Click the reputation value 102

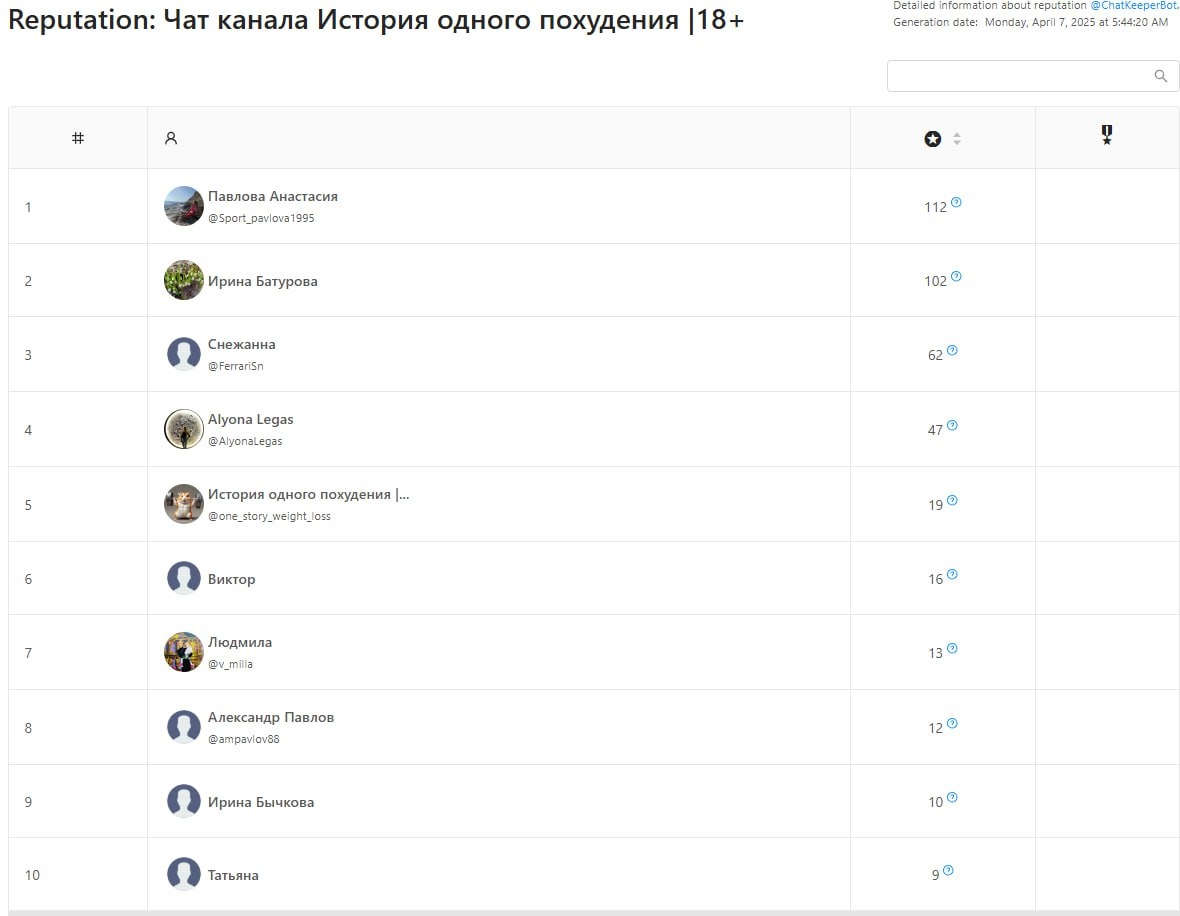[935, 281]
